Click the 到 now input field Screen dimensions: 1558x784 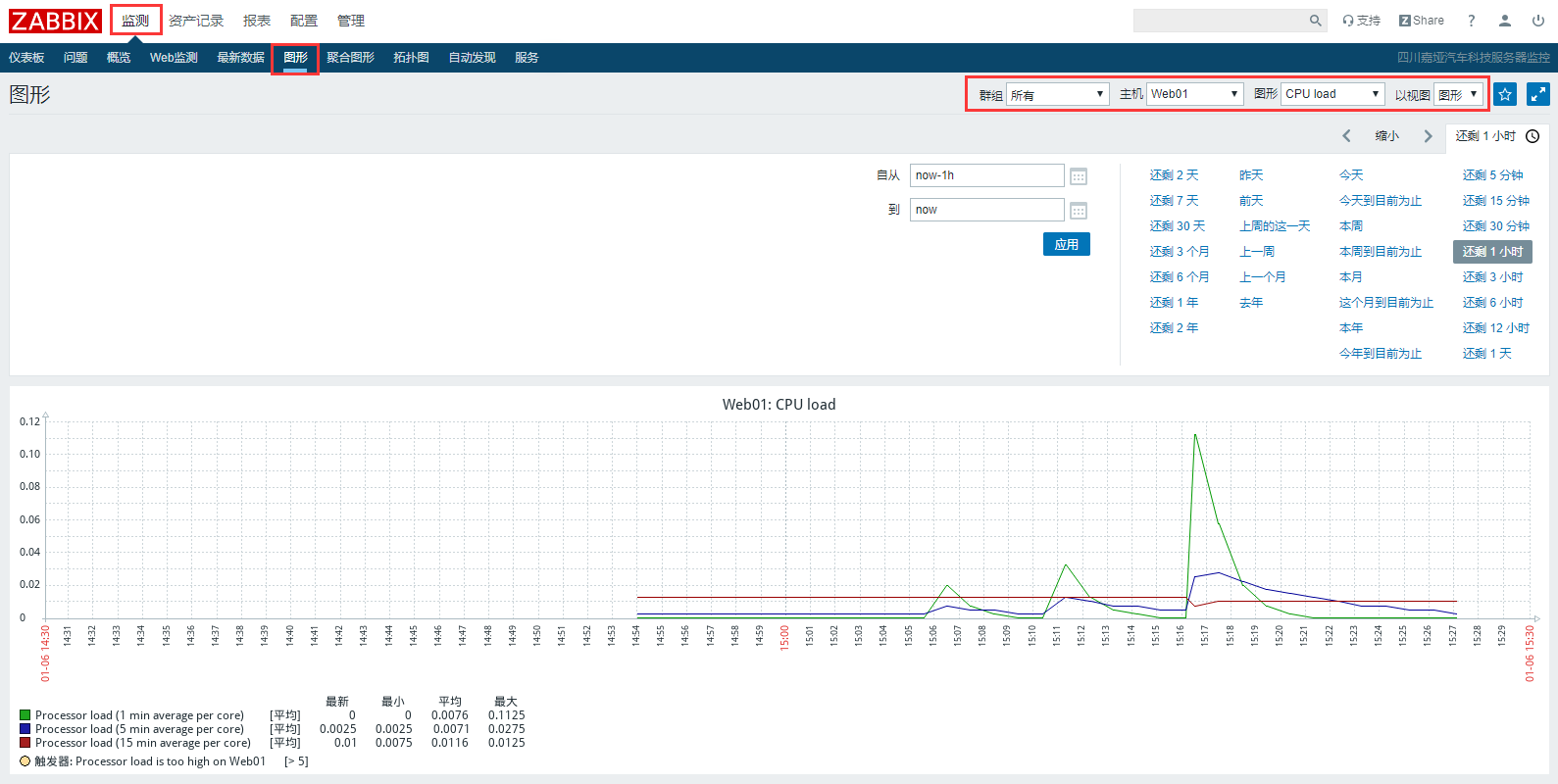point(987,210)
